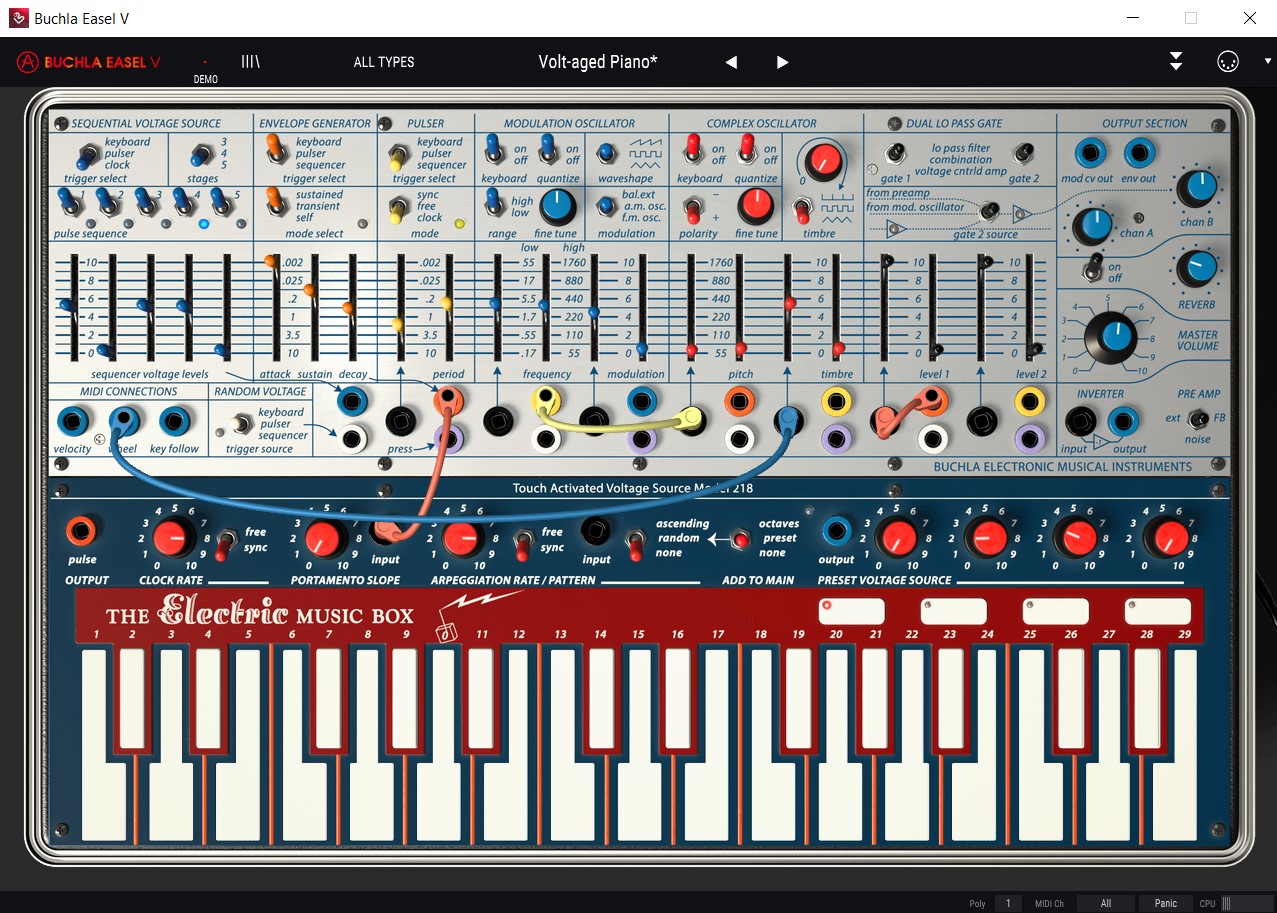Open MIDI settings via the connector icon
The image size is (1277, 913).
(1228, 62)
